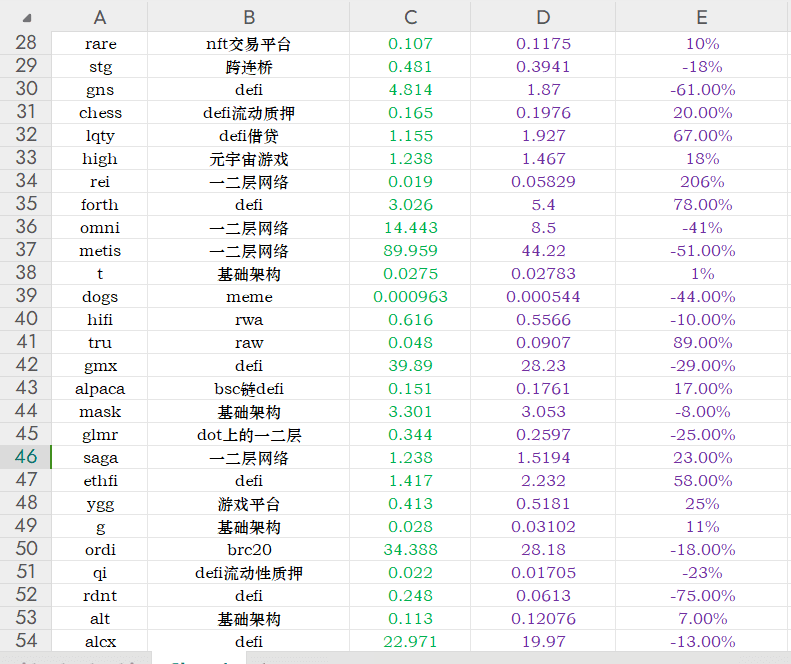Click cell containing 'alcx'
791x664 pixels.
(x=99, y=641)
